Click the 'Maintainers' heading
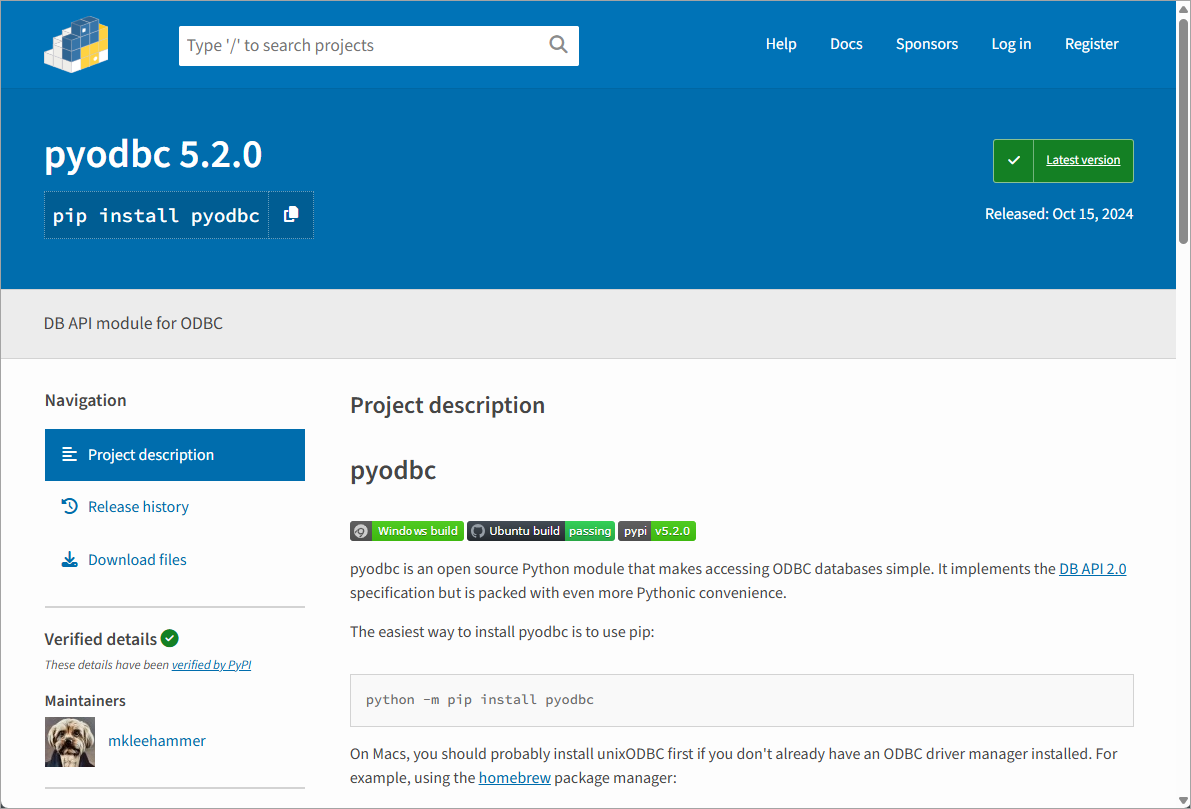 85,701
